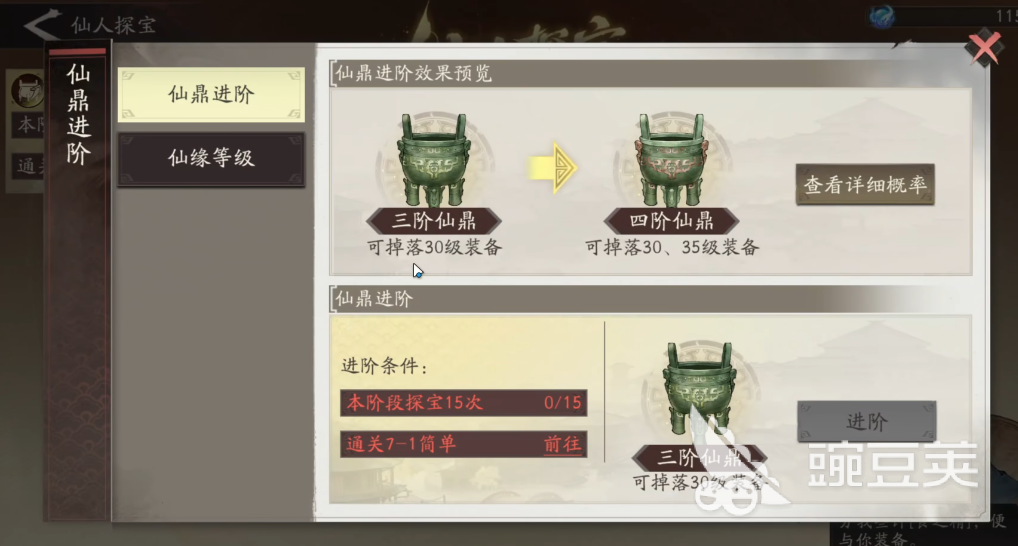Open 查看详细概率 probability details
Image resolution: width=1018 pixels, height=546 pixels.
click(865, 185)
